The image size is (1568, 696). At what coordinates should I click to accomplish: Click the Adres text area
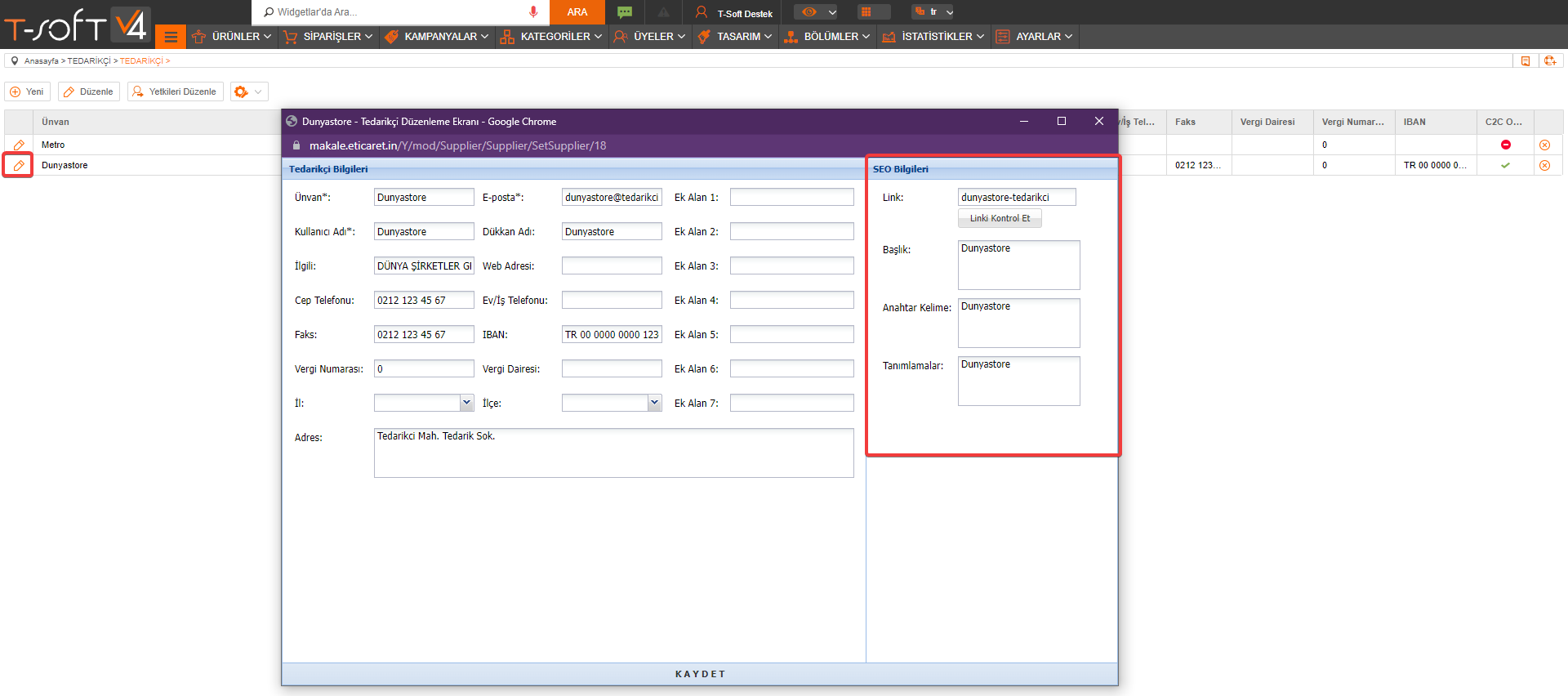[x=614, y=453]
